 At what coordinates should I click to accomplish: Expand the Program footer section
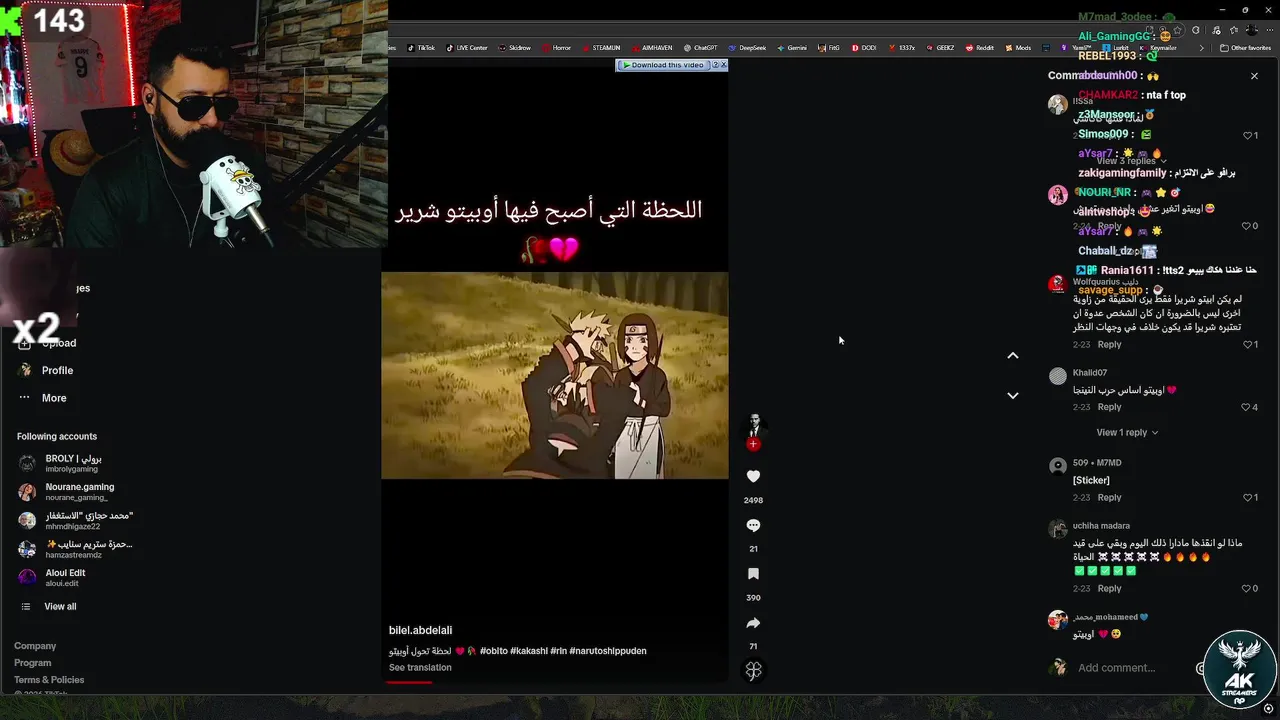click(x=32, y=663)
